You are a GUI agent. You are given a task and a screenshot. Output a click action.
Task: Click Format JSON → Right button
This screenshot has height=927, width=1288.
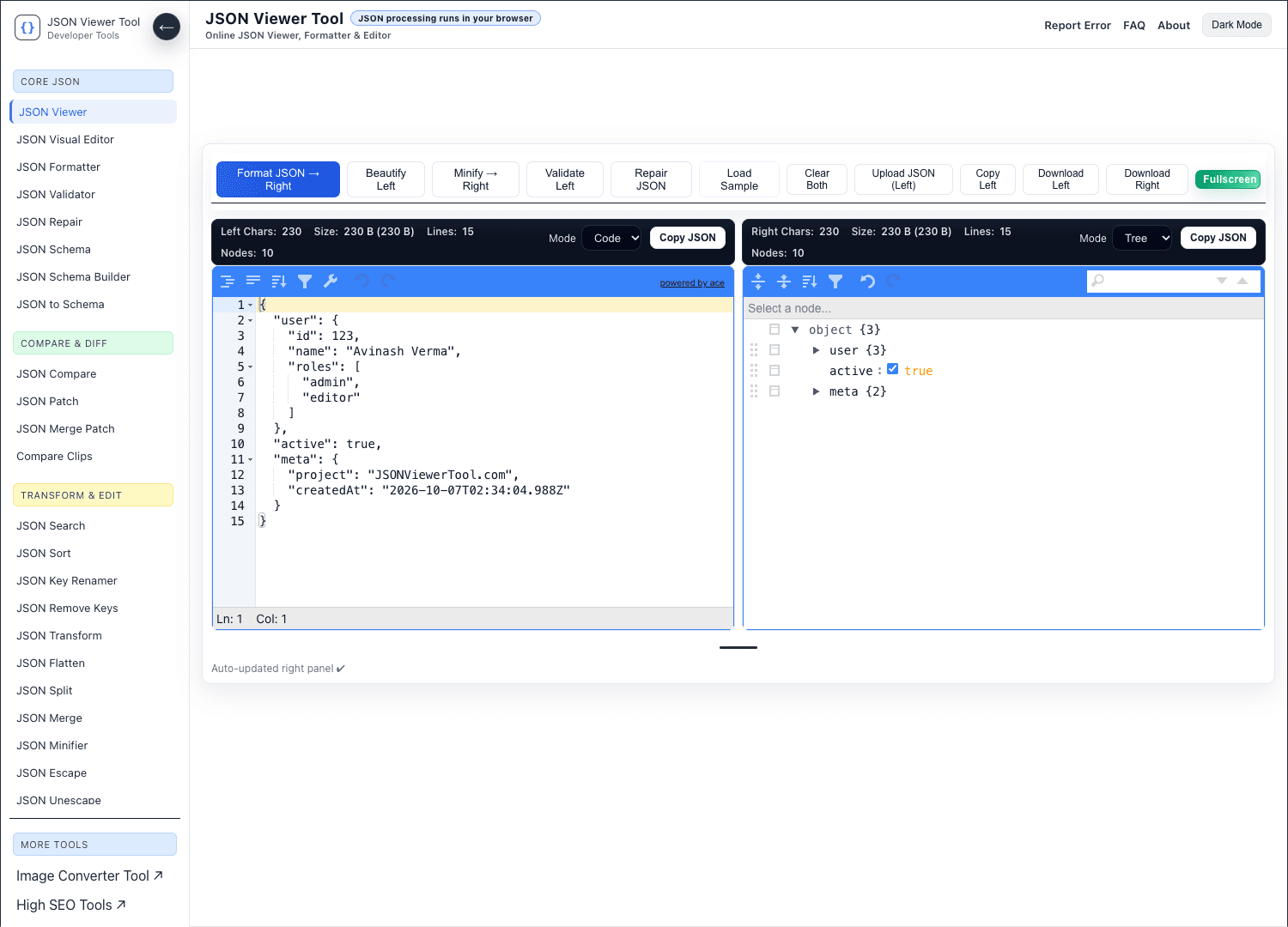click(x=278, y=179)
